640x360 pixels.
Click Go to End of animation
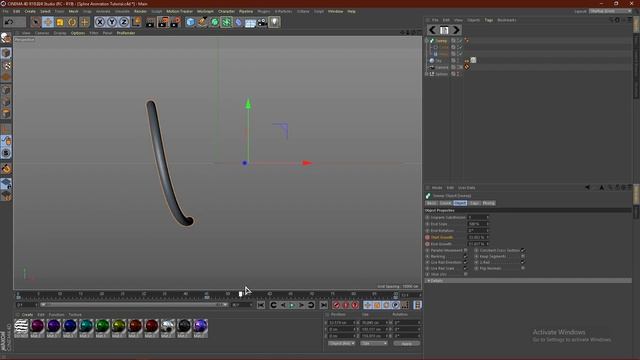click(324, 305)
